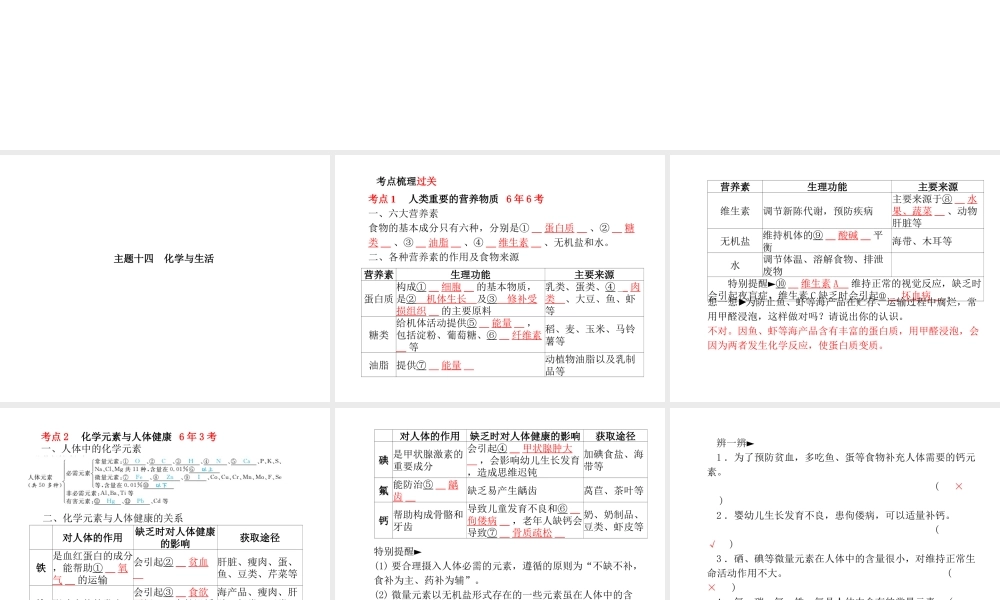
Task: Click the '人体元素' element classification diagram
Action: [155, 481]
